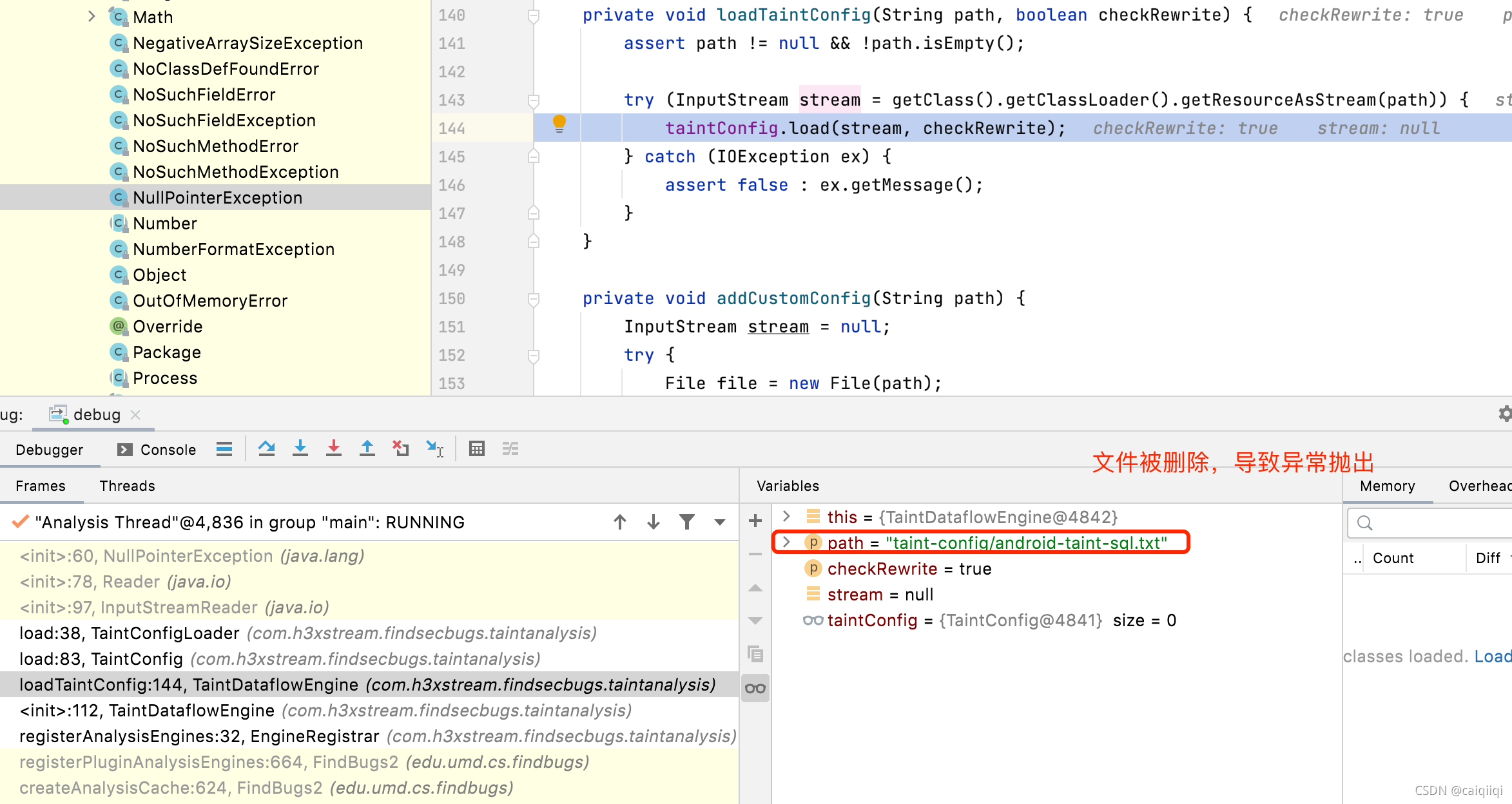1512x804 pixels.
Task: Expand the 'path' variable node
Action: (x=786, y=542)
